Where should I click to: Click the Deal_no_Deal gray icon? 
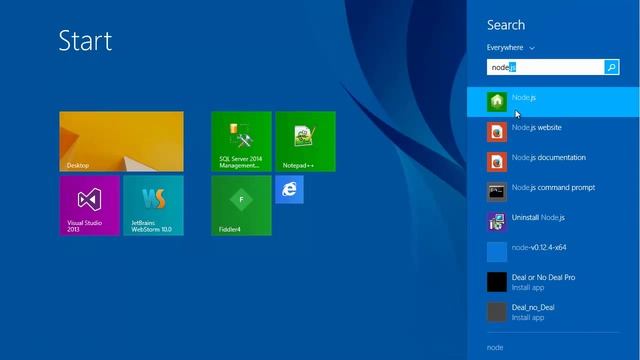click(x=497, y=312)
